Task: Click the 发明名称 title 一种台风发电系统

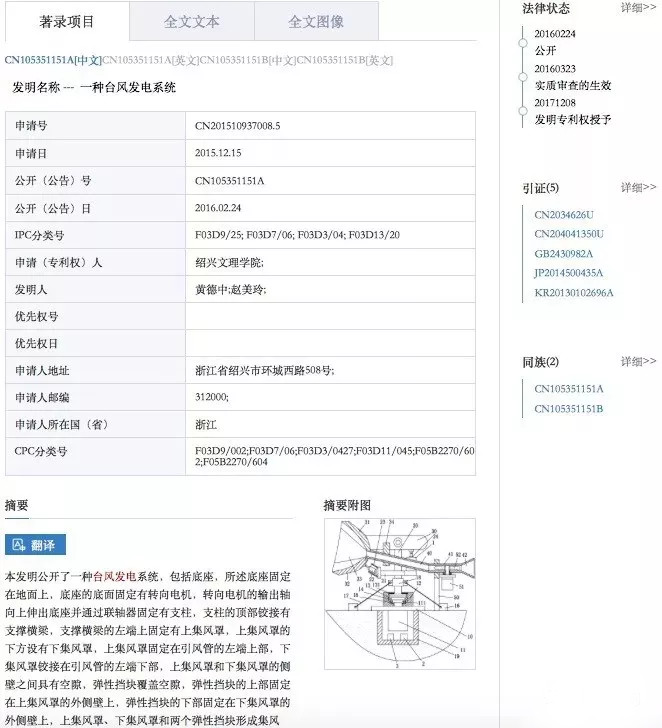Action: click(128, 87)
